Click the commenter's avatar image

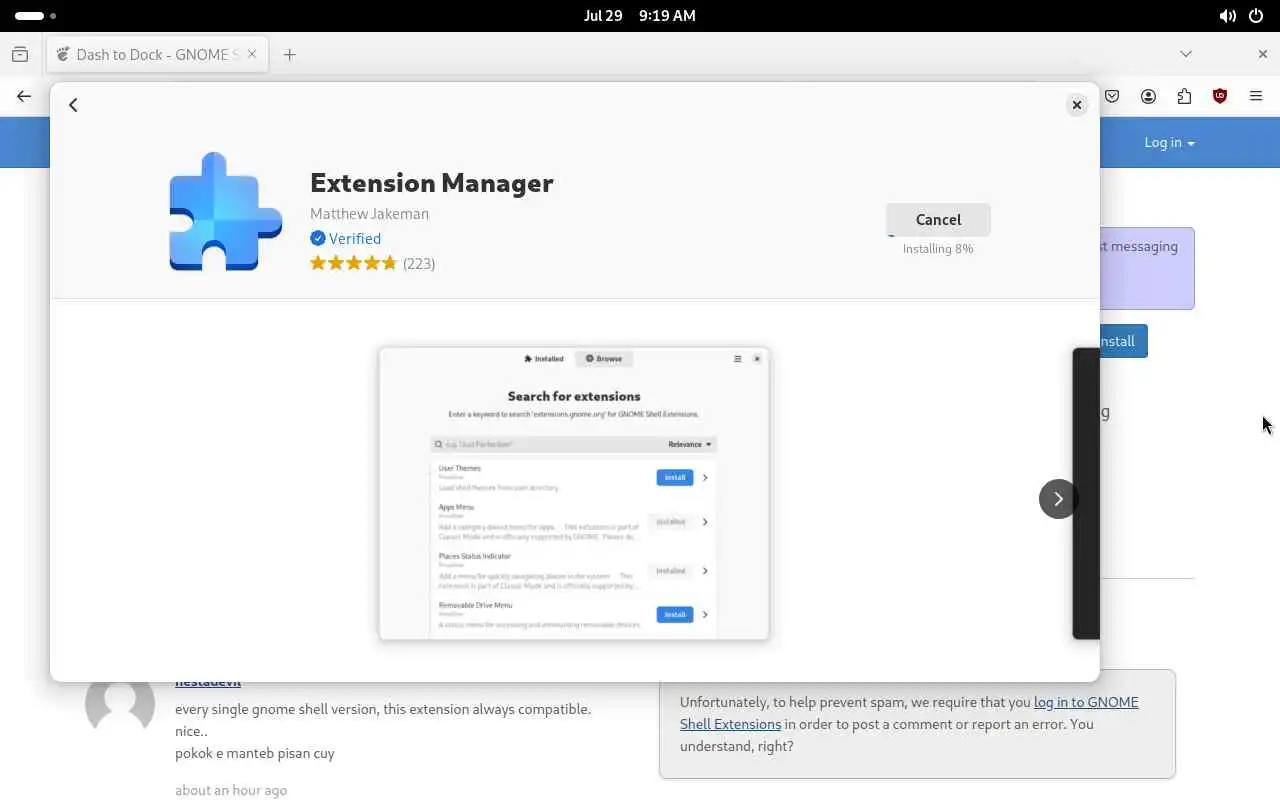coord(120,704)
